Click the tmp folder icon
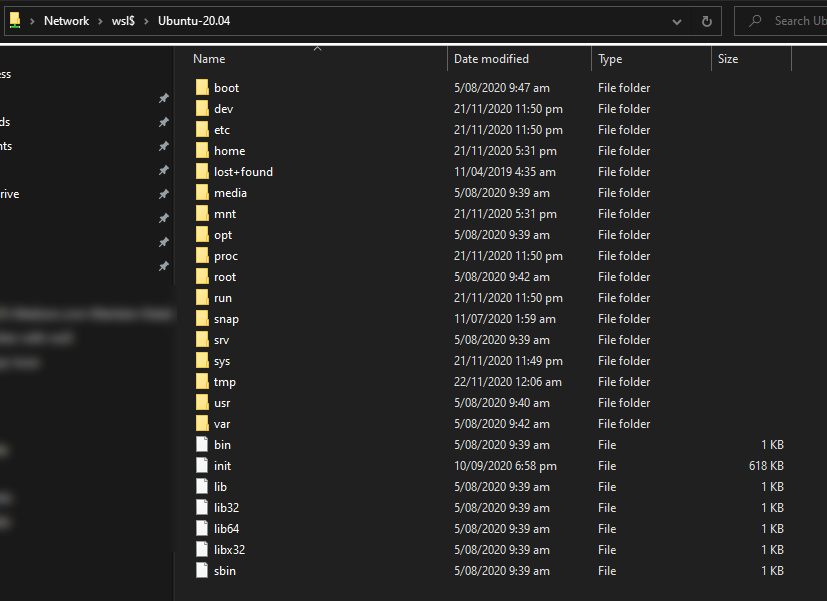This screenshot has width=827, height=601. (202, 382)
